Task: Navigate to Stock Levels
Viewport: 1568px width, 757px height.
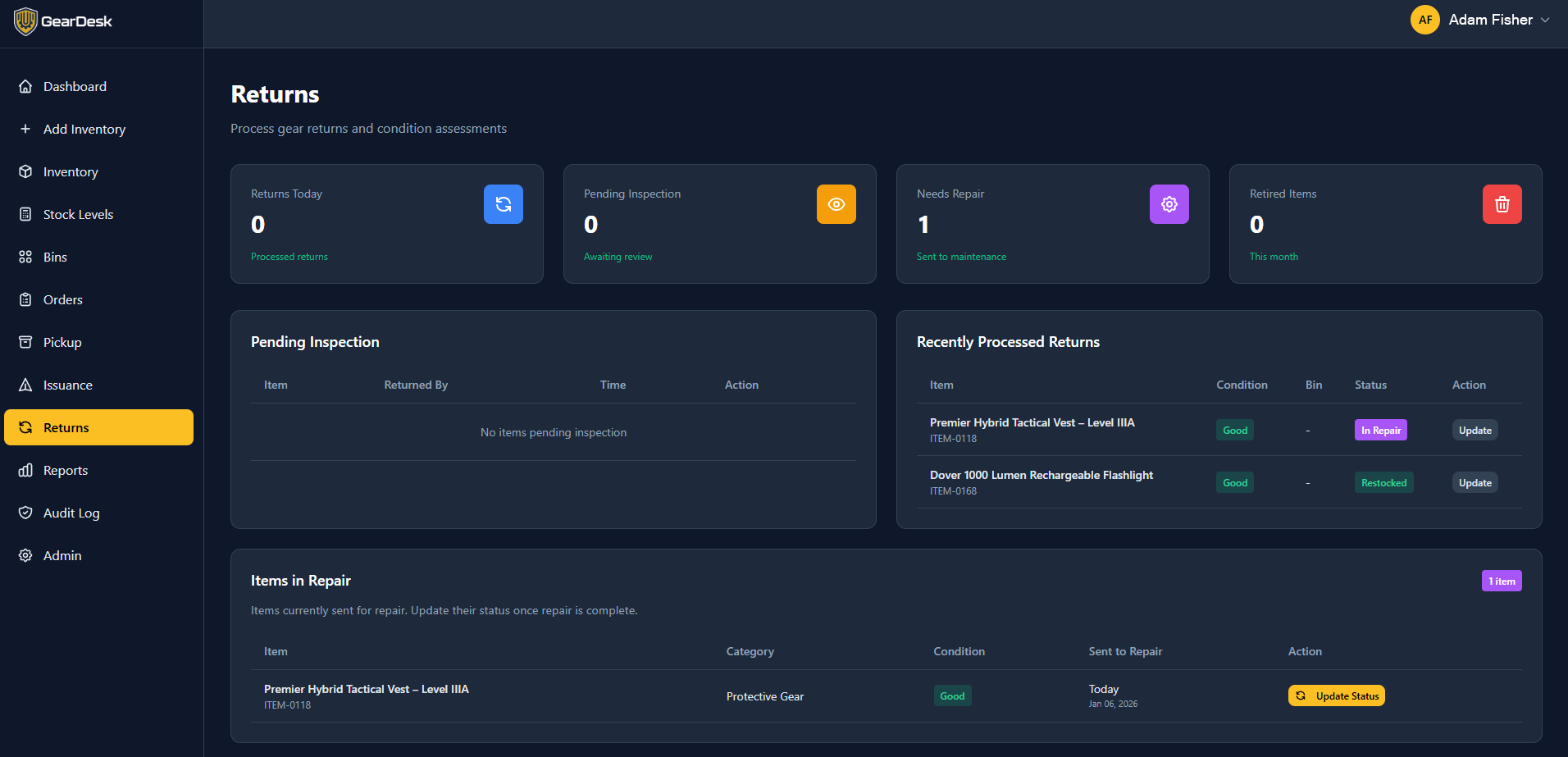Action: (78, 214)
